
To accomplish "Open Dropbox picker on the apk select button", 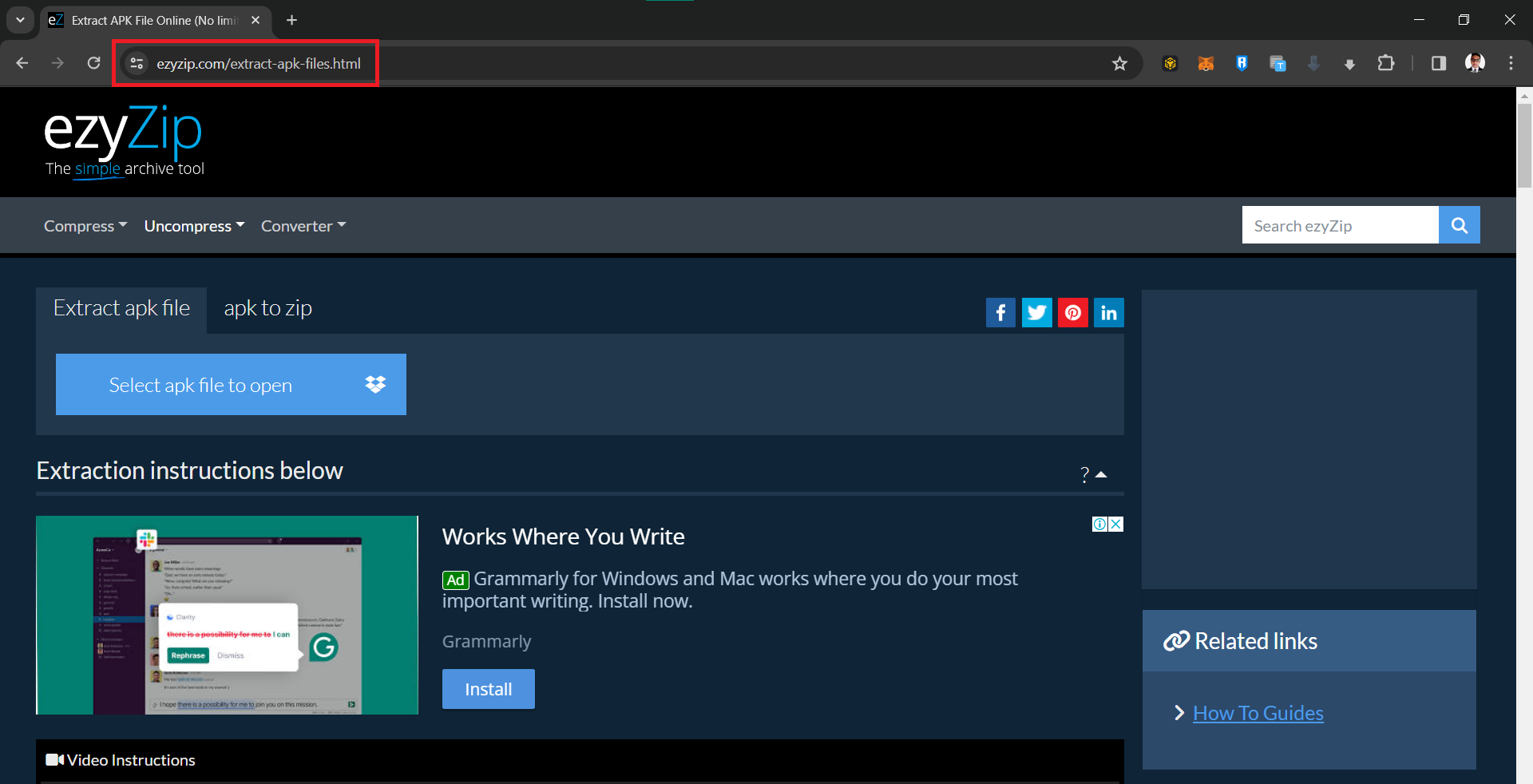I will click(x=375, y=384).
